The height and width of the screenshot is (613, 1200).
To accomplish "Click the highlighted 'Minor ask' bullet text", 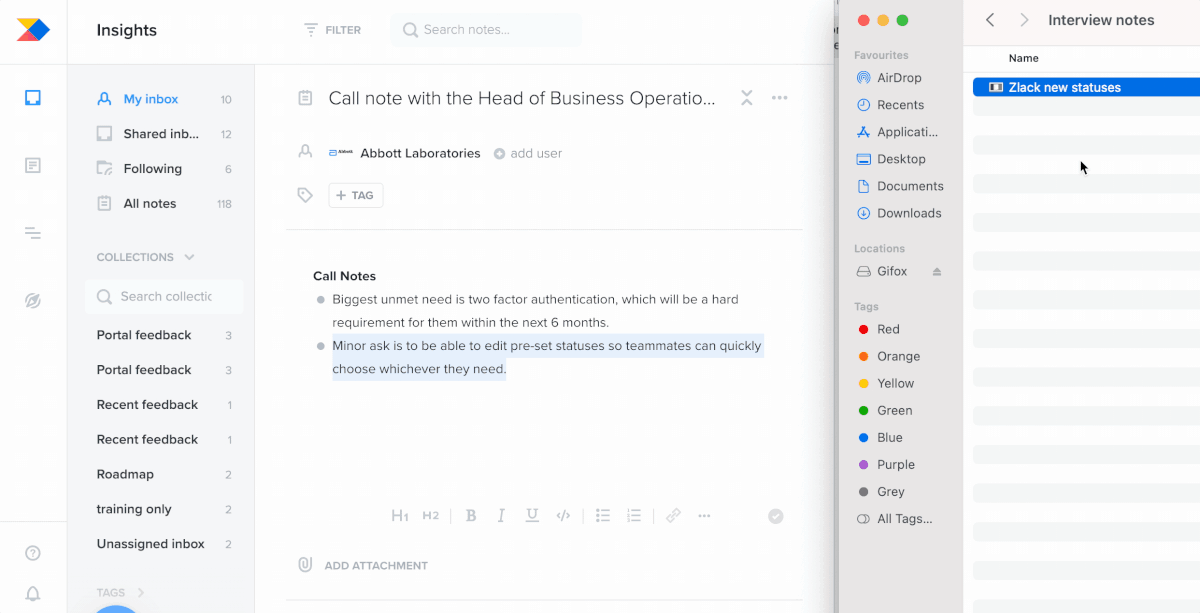I will tap(547, 357).
